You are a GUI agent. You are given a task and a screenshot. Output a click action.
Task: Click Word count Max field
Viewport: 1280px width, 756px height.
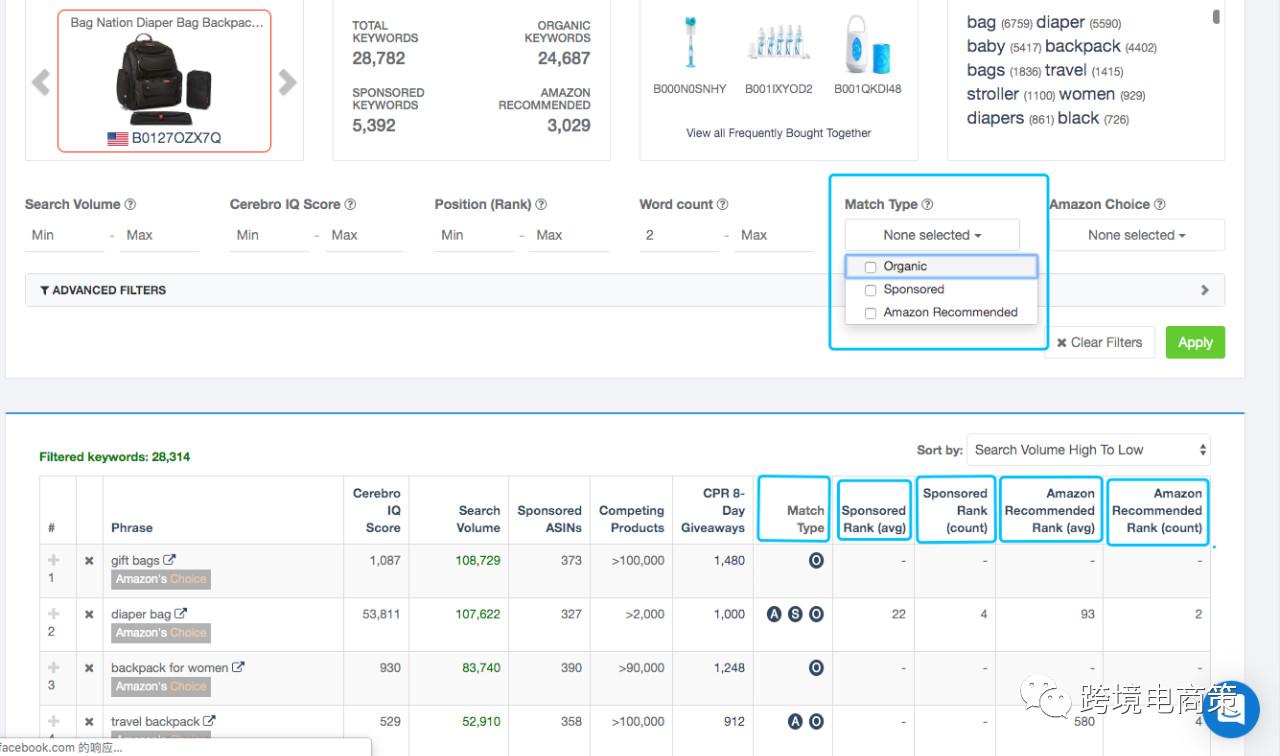775,235
